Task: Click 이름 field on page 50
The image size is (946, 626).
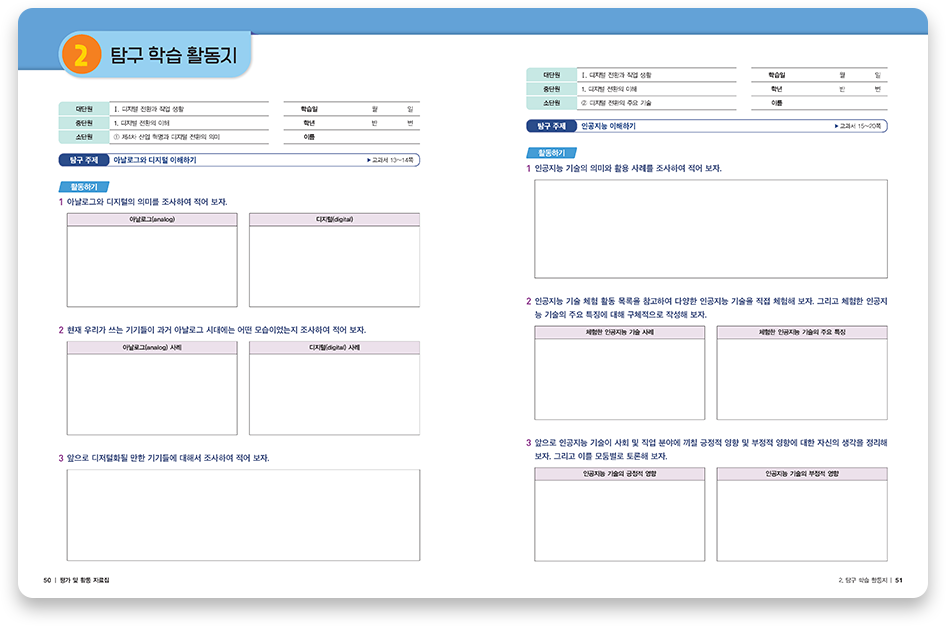Action: (x=352, y=137)
